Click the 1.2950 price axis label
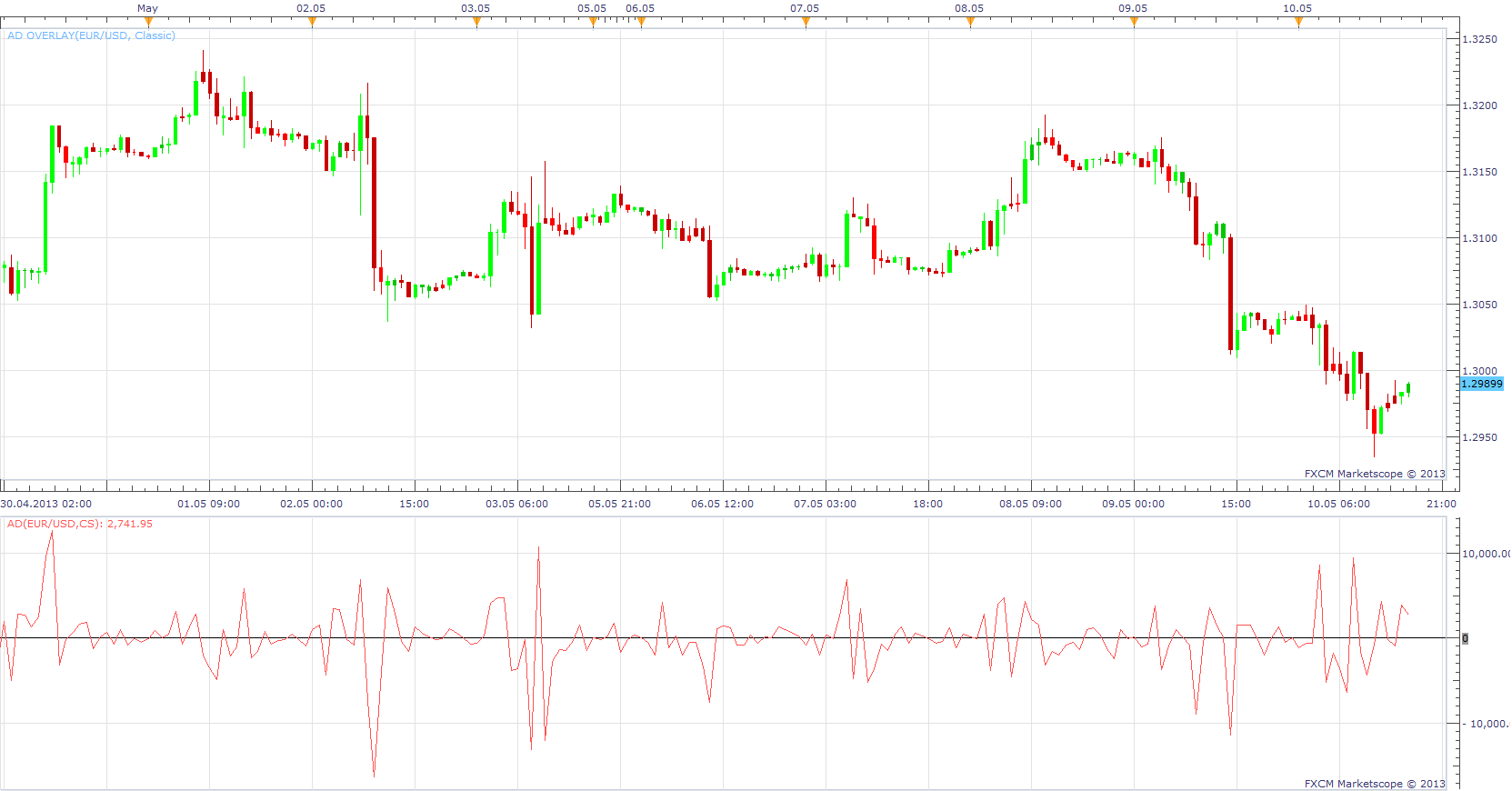The width and height of the screenshot is (1512, 791). click(x=1479, y=437)
